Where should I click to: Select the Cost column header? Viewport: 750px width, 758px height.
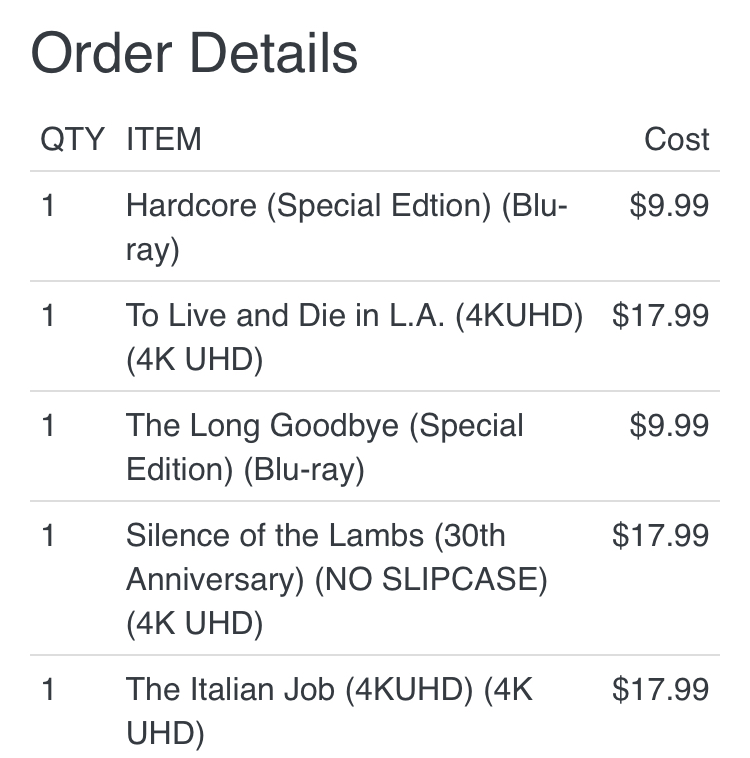676,139
